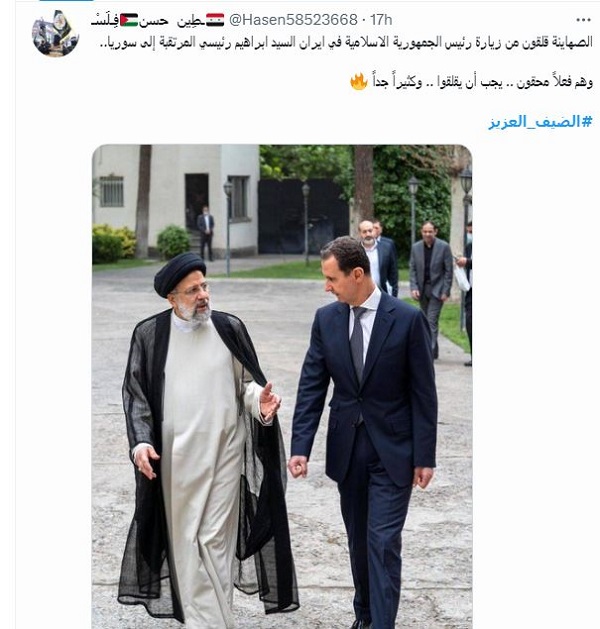Screen dimensions: 600x629
Task: Open the @Hasen58523668 profile handle
Action: (293, 20)
